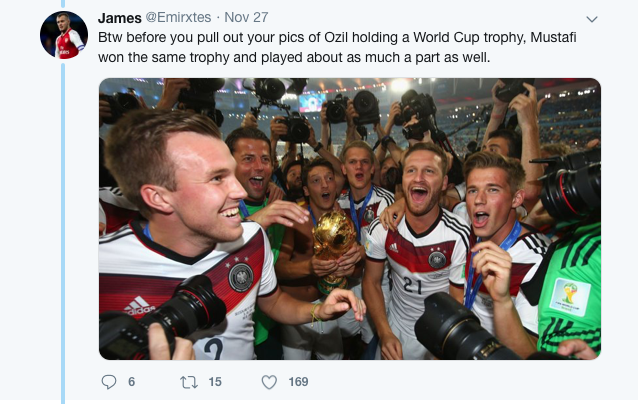Image resolution: width=638 pixels, height=404 pixels.
Task: Click the number 21 jersey in photo
Action: (x=412, y=286)
